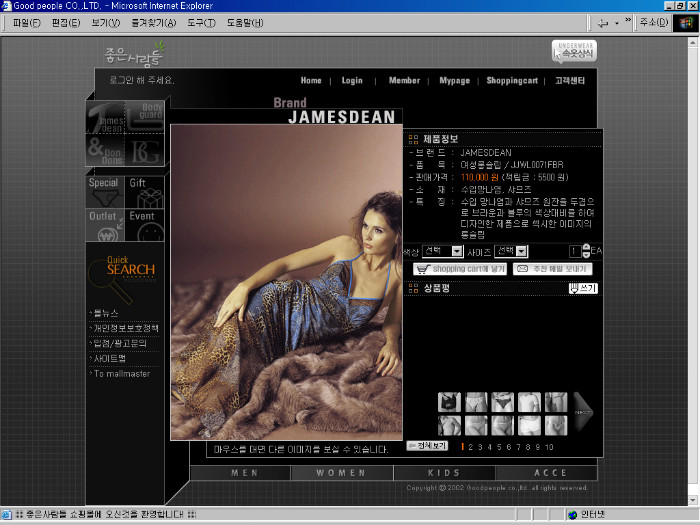This screenshot has width=700, height=525.
Task: Click the 전체보기 button
Action: [427, 446]
